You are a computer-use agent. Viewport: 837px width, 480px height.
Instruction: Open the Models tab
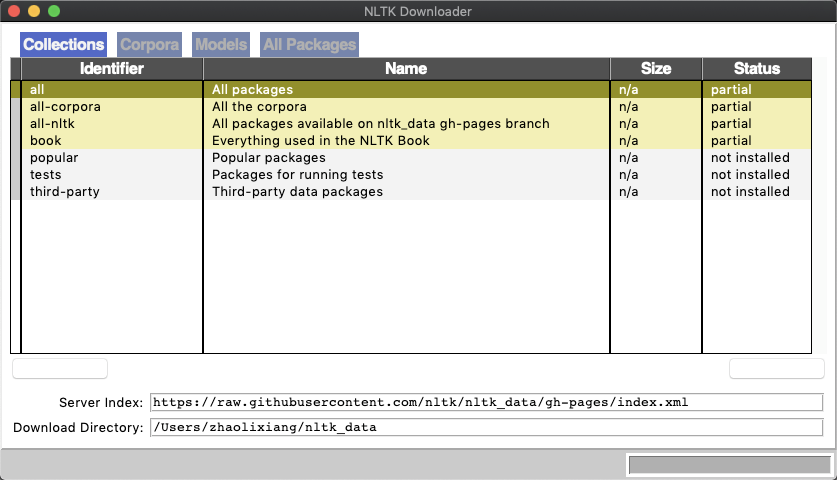point(221,44)
